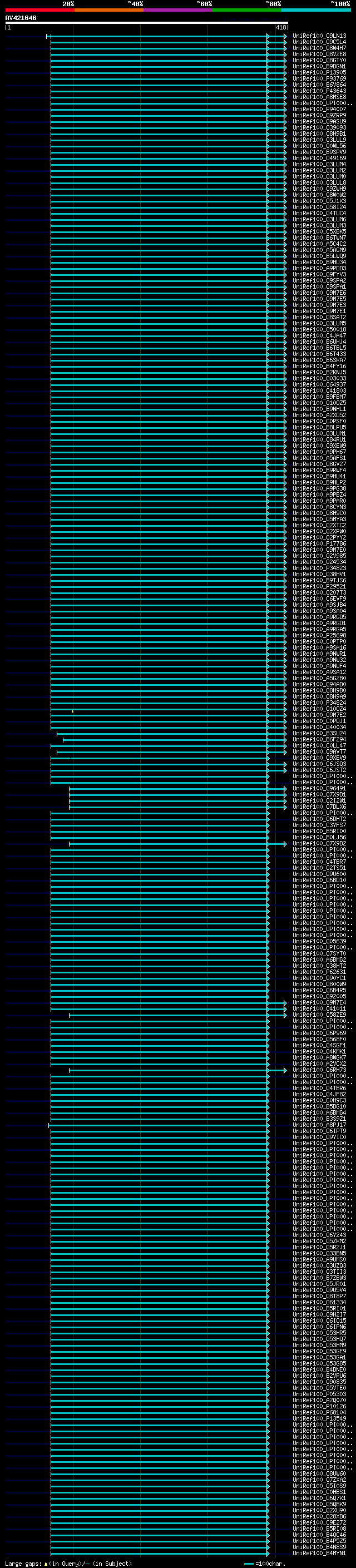356x1568 pixels.
Task: Open UniRef100_Q7DLX6 entry
Action: coord(319,807)
